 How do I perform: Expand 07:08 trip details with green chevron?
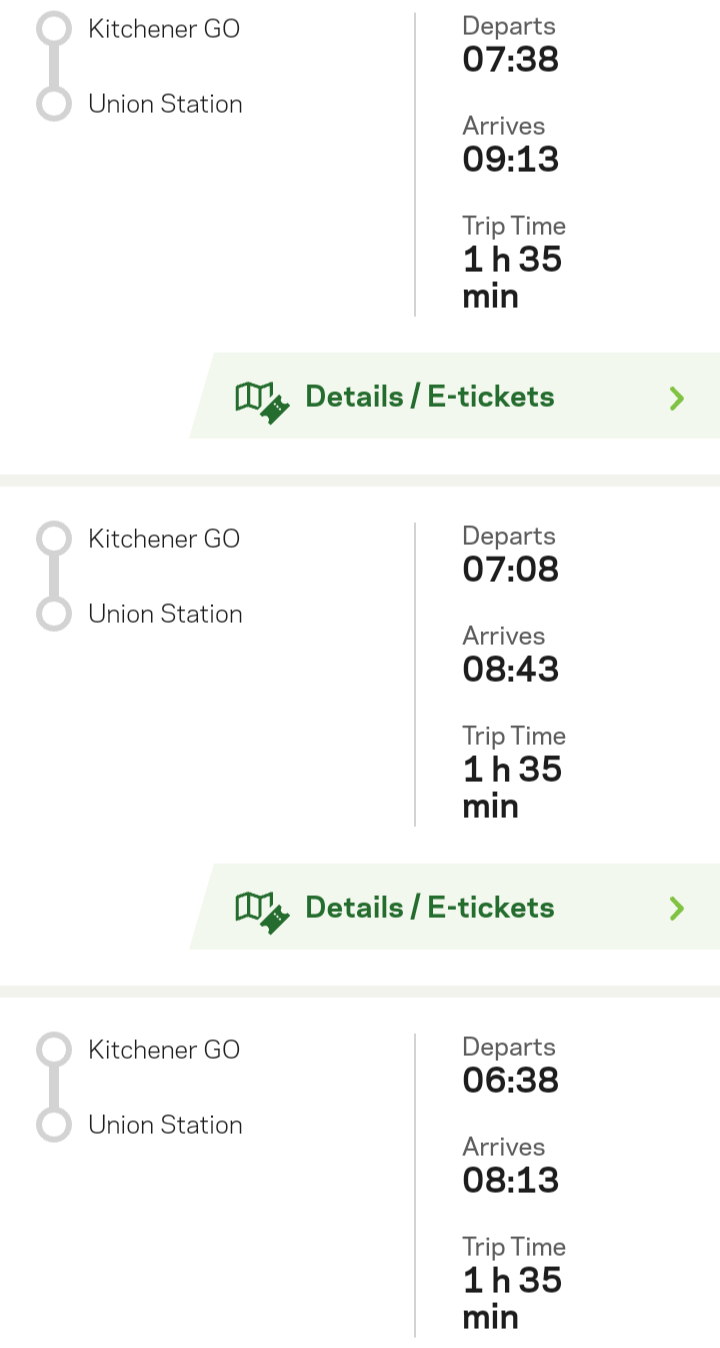point(677,908)
